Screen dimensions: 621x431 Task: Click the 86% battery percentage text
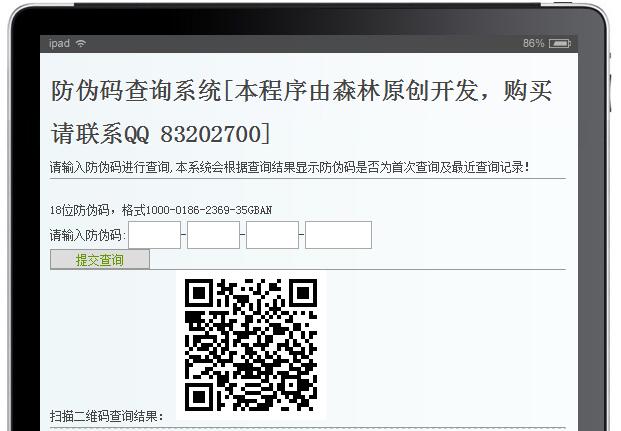(x=533, y=43)
